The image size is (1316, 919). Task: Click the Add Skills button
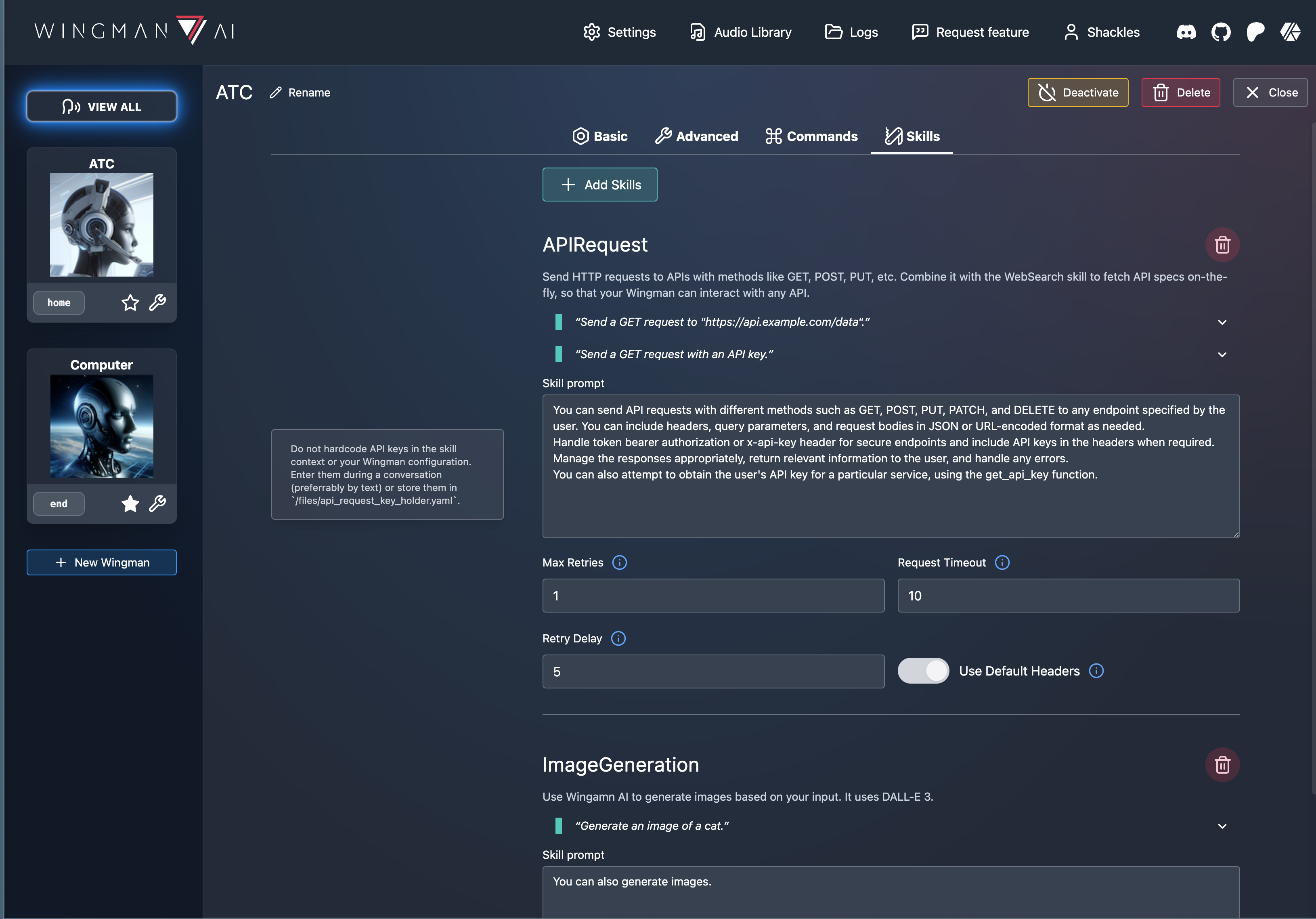point(599,185)
